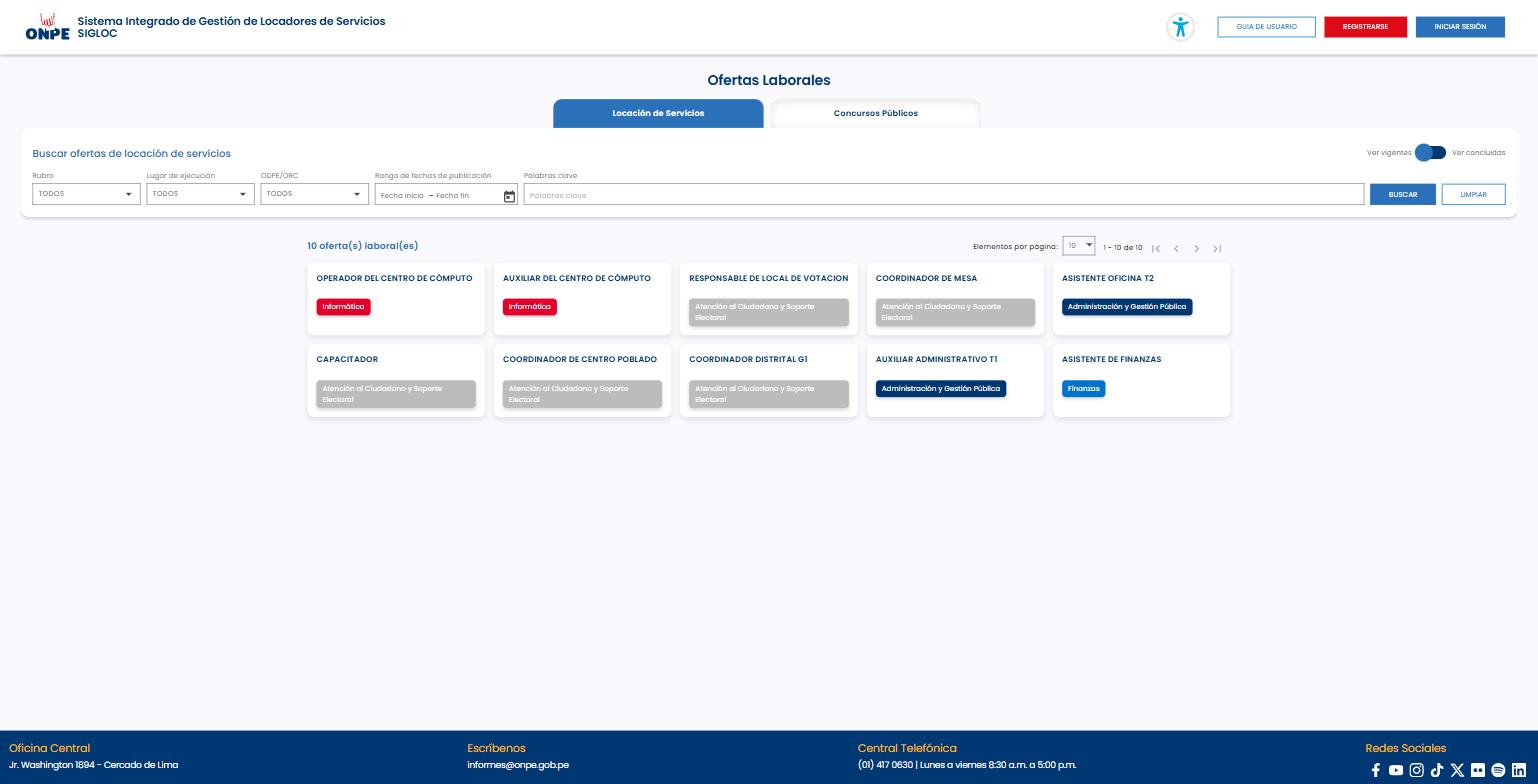
Task: Open ONPE LinkedIn icon
Action: point(1519,770)
